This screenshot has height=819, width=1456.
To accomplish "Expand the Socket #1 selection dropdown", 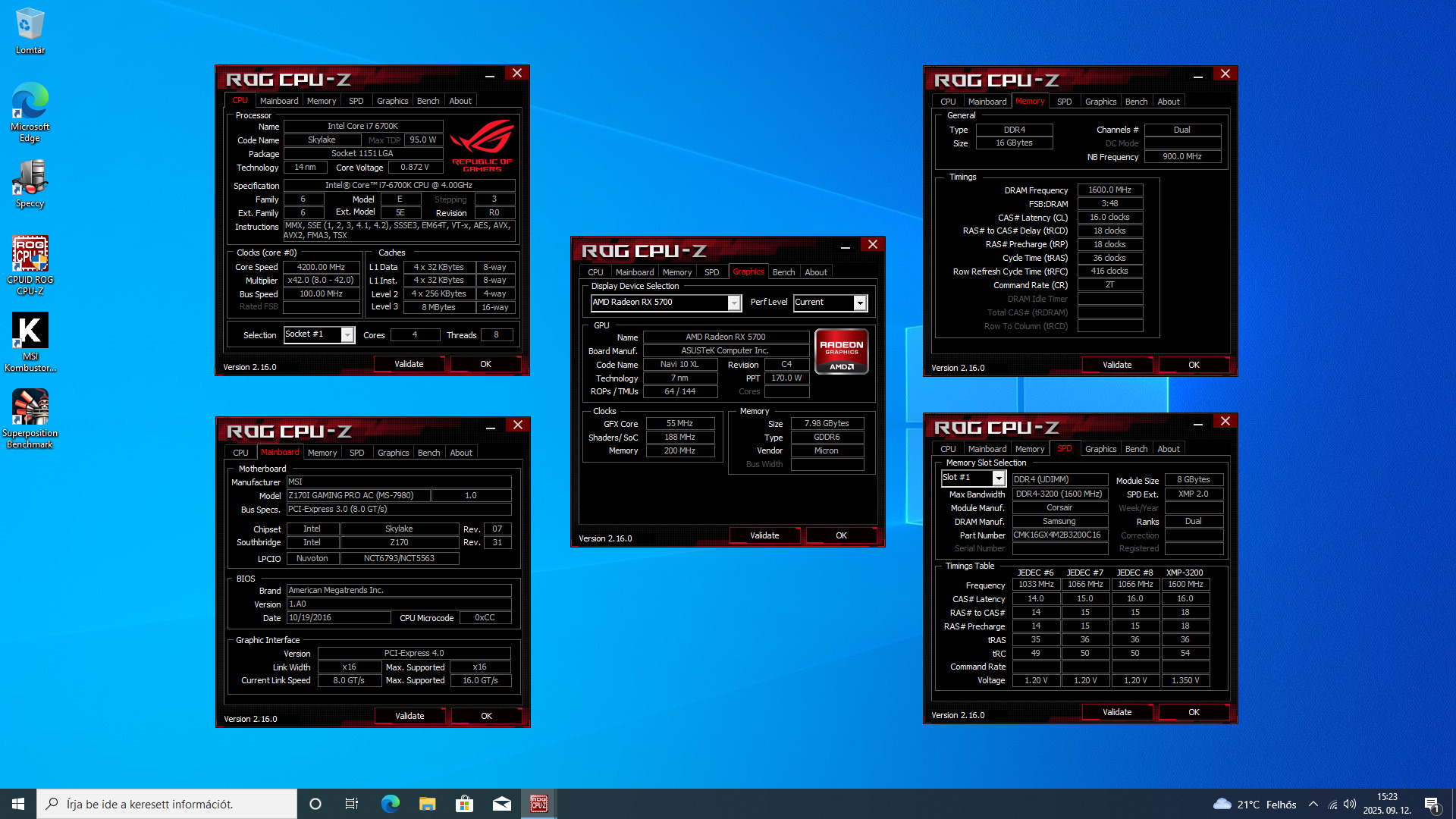I will coord(347,335).
